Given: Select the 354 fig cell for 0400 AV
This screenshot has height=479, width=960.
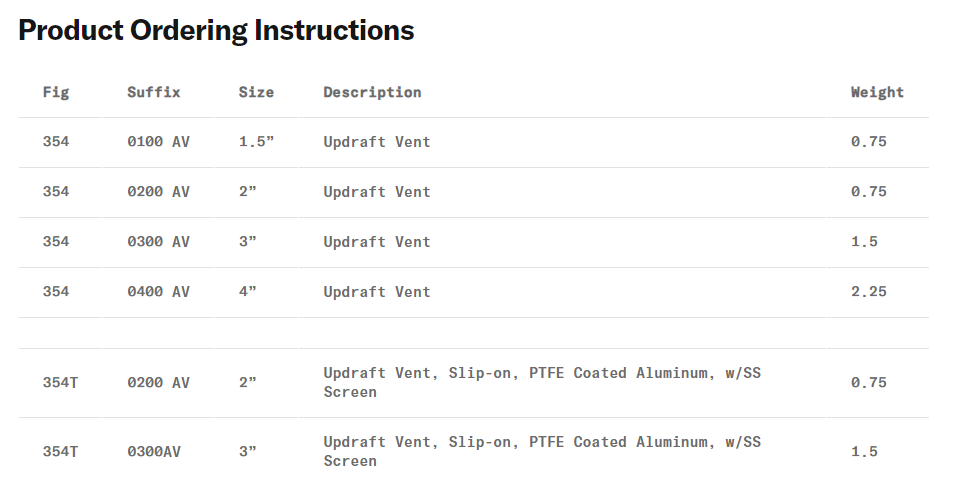Looking at the screenshot, I should tap(56, 292).
